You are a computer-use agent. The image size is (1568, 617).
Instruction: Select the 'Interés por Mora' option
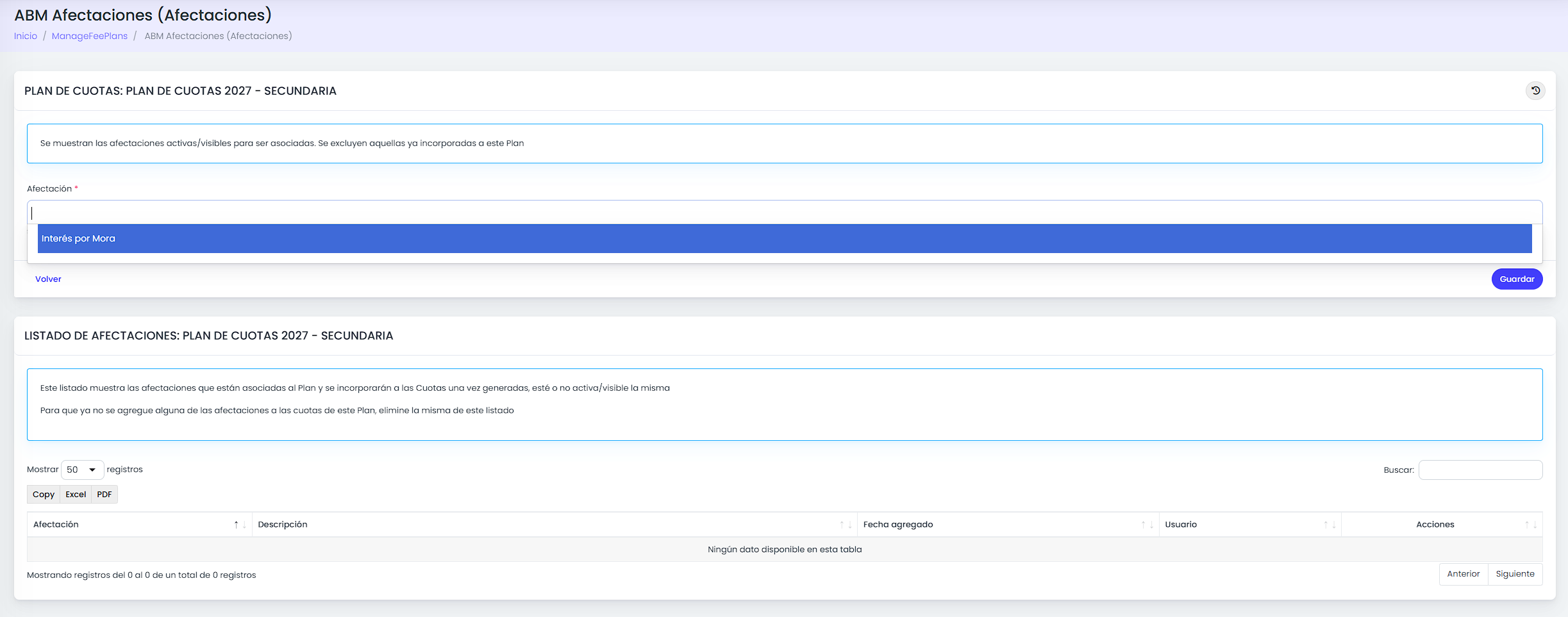click(x=785, y=238)
